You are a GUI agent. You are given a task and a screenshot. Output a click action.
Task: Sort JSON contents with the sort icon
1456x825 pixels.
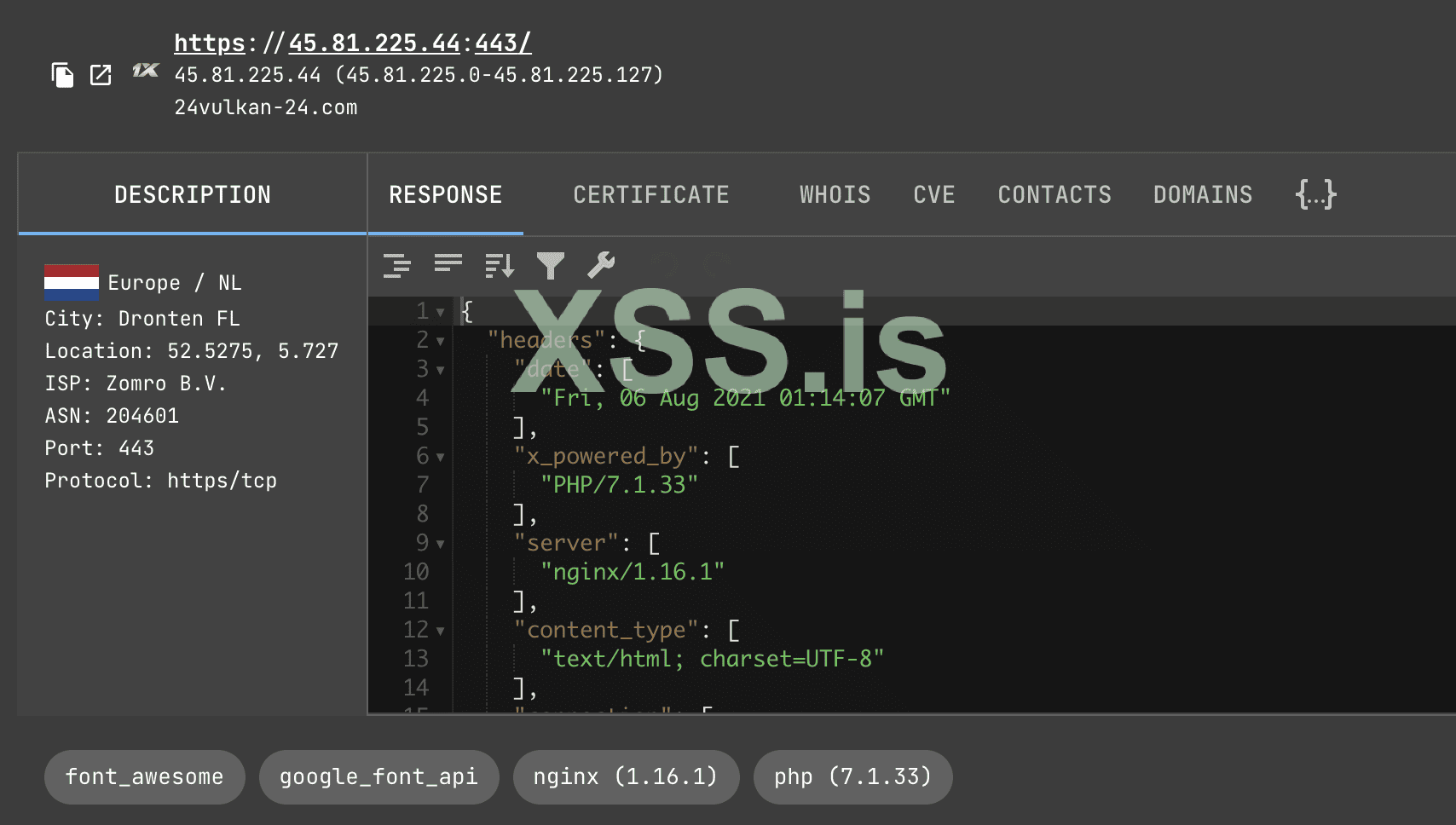tap(500, 266)
